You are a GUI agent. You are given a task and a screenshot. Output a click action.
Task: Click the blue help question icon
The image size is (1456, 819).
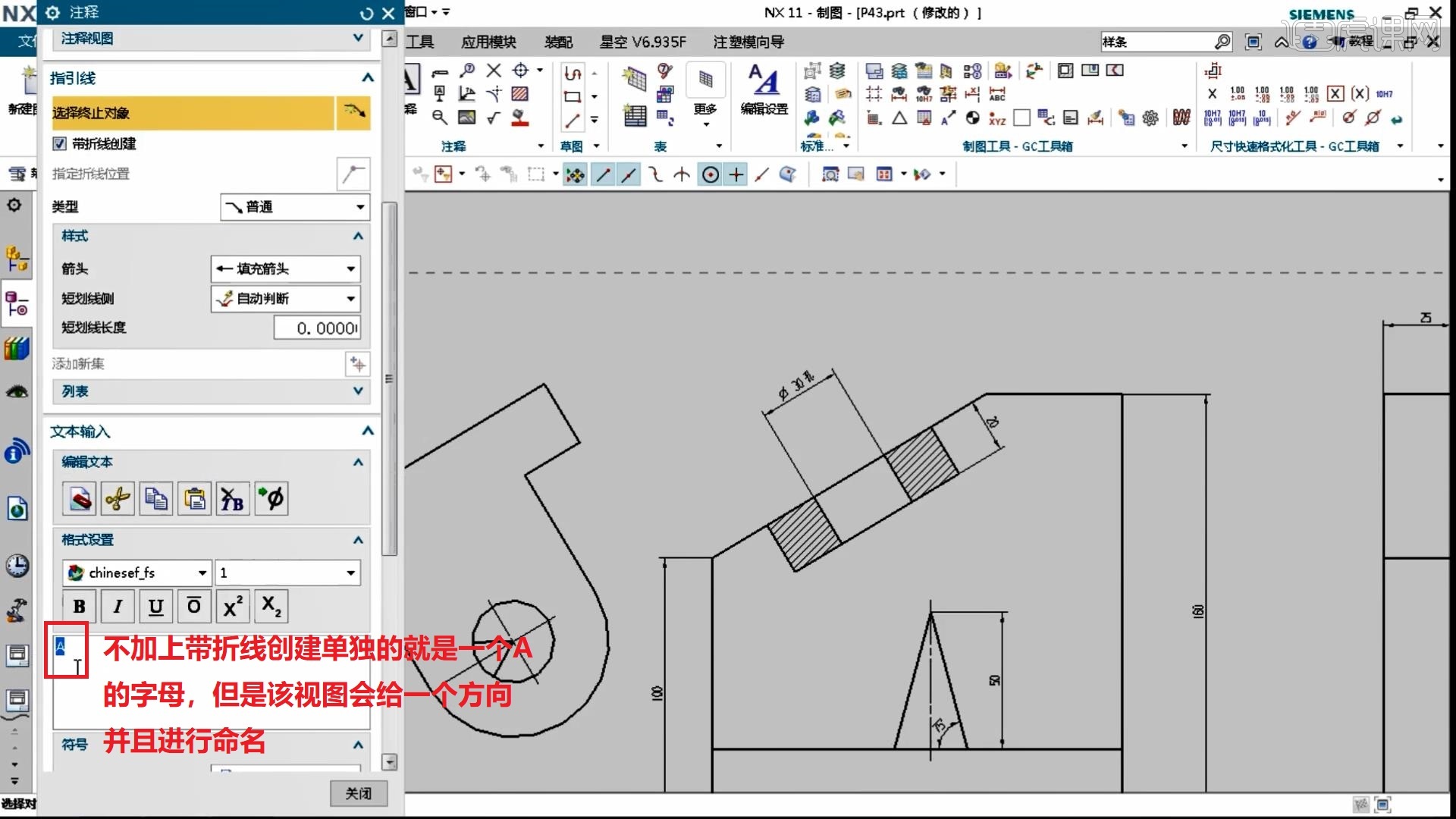pos(1310,42)
